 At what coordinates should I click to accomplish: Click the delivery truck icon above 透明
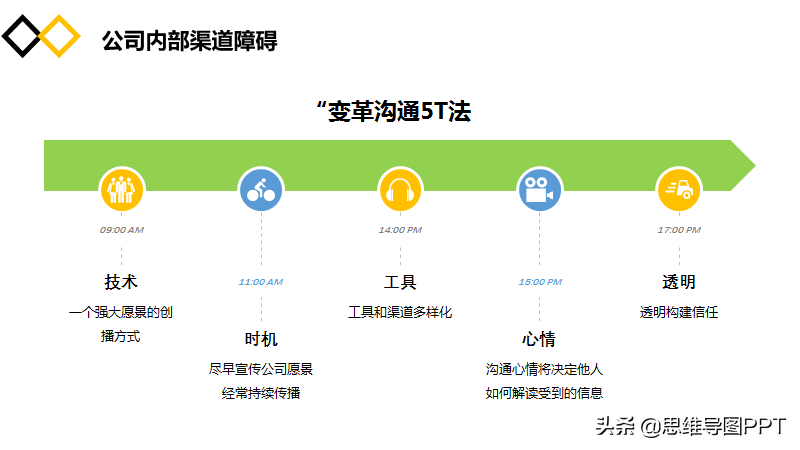tap(679, 190)
